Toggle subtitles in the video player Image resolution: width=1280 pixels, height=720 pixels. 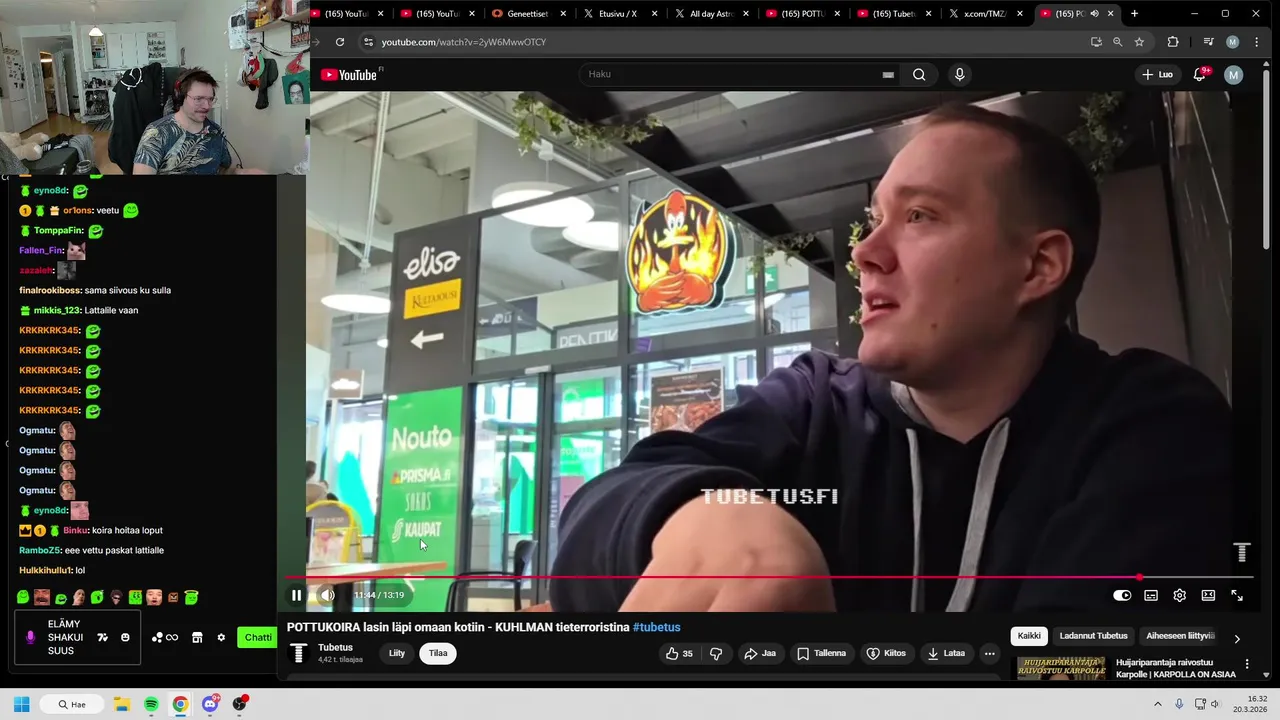[1151, 595]
